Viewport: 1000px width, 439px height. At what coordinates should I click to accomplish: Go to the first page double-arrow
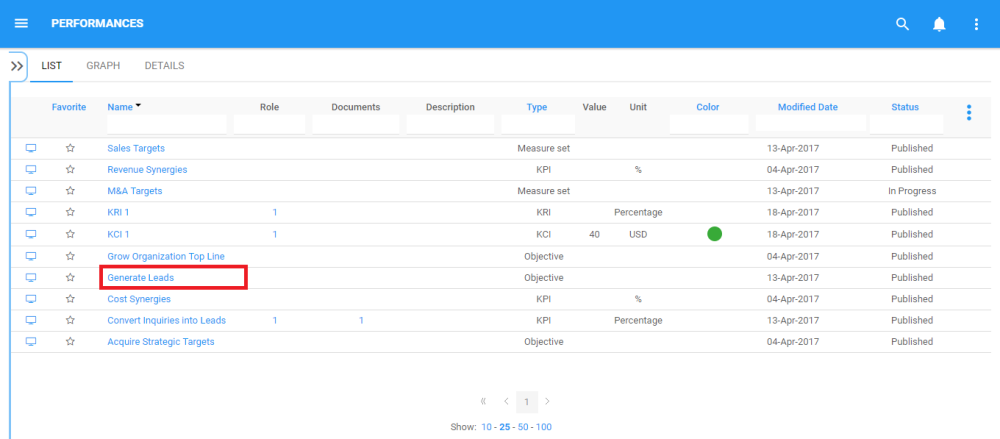[483, 401]
